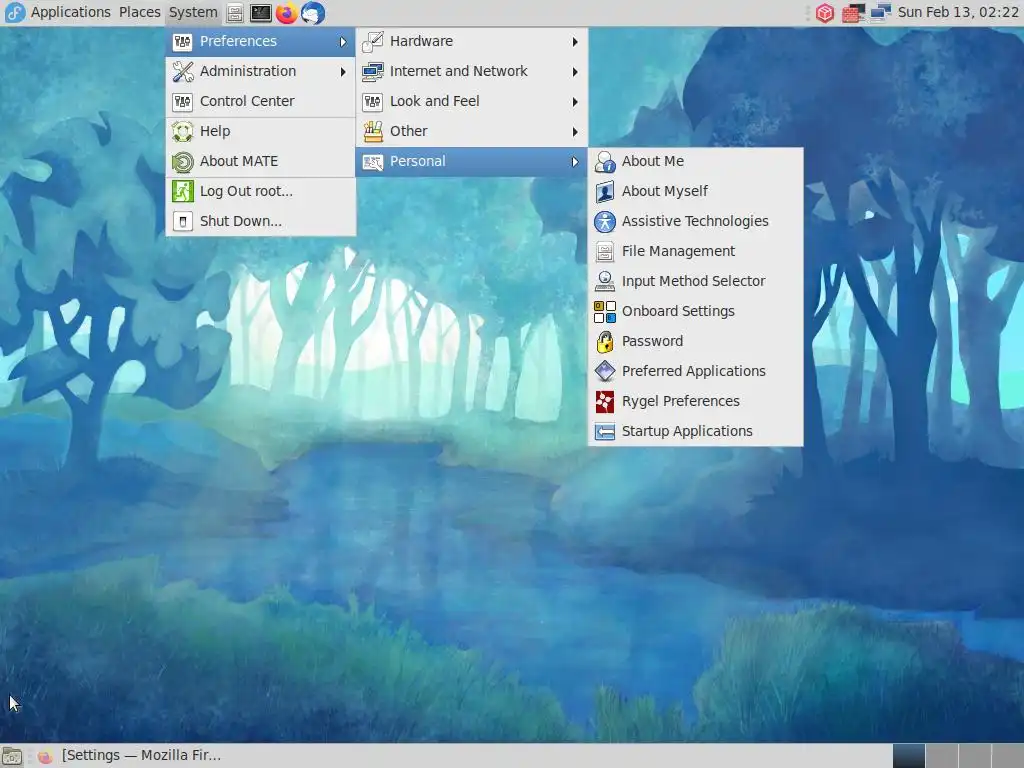Click the Preferences menu icon
The height and width of the screenshot is (768, 1024).
[183, 41]
